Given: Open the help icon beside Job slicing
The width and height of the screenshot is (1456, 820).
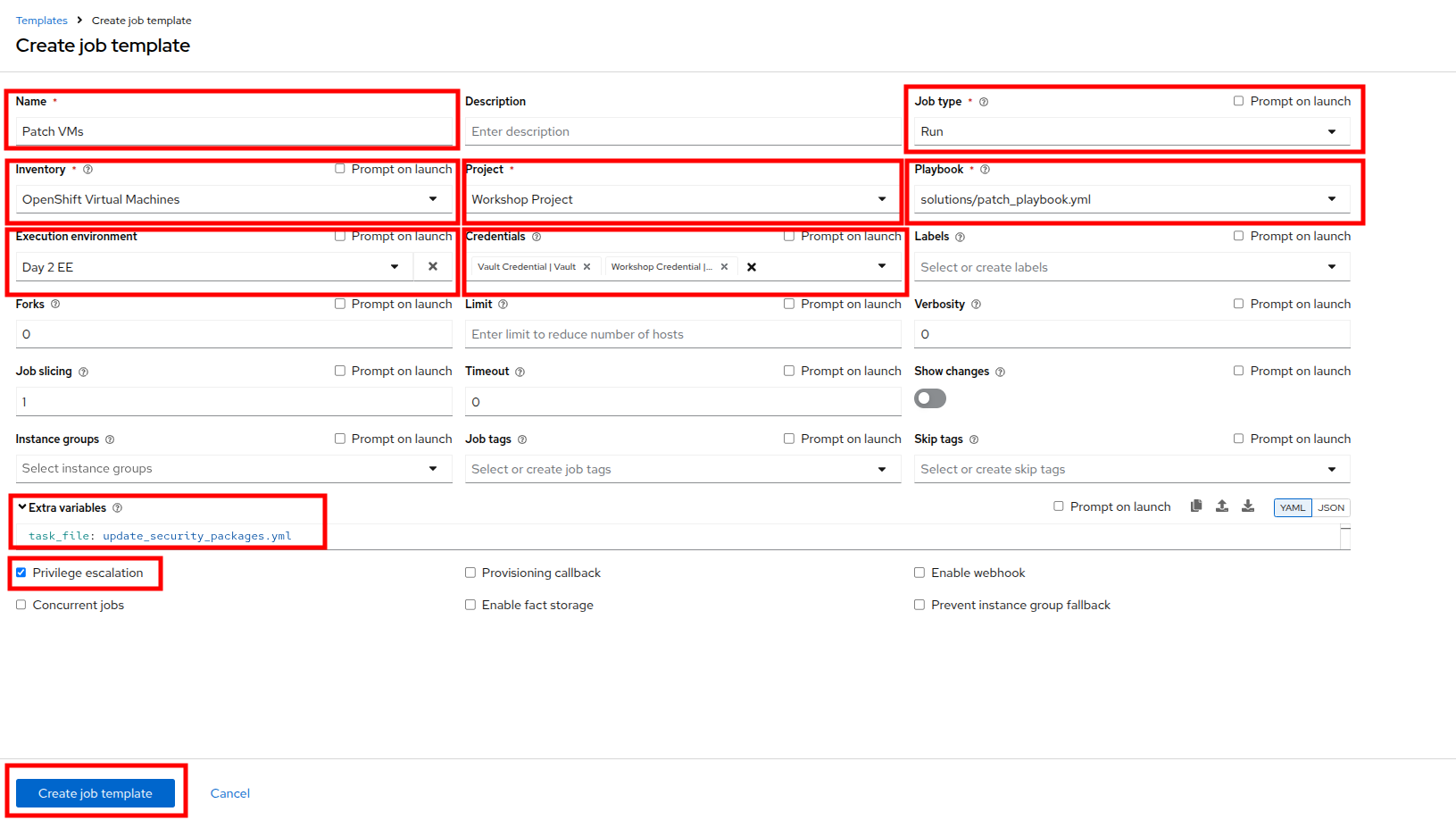Looking at the screenshot, I should (x=84, y=372).
